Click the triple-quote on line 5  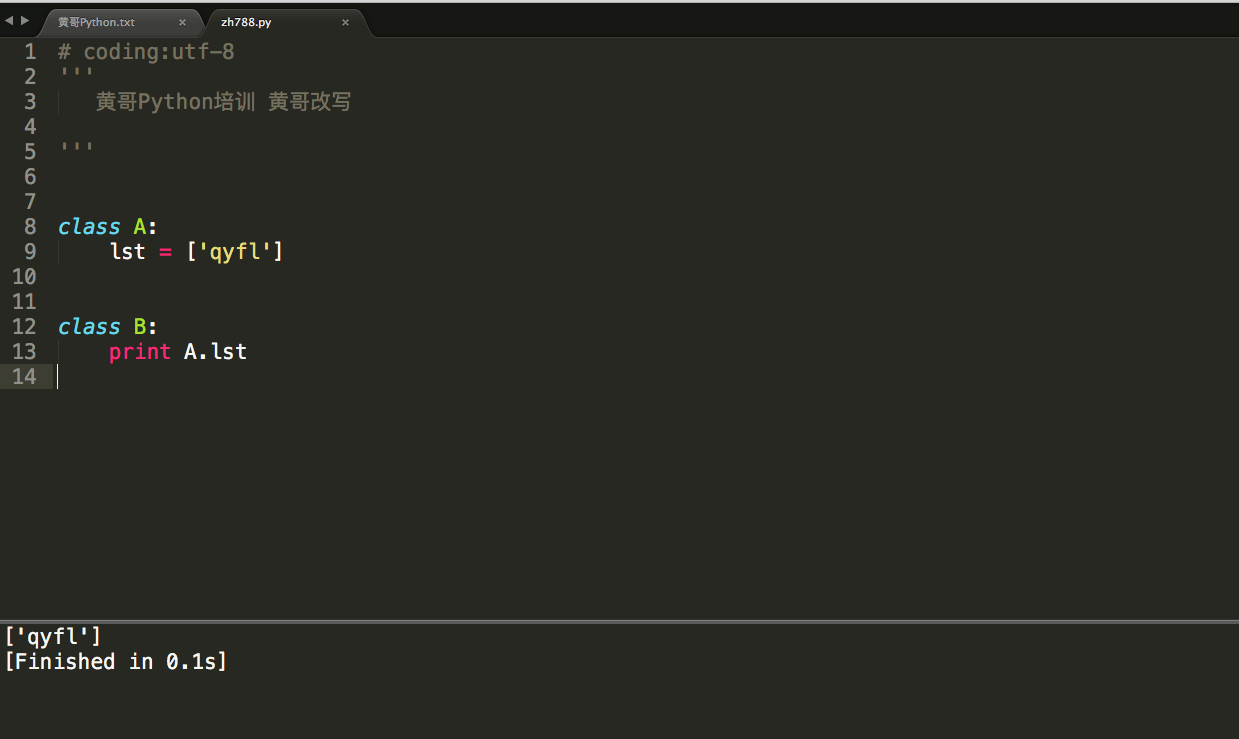[x=77, y=146]
